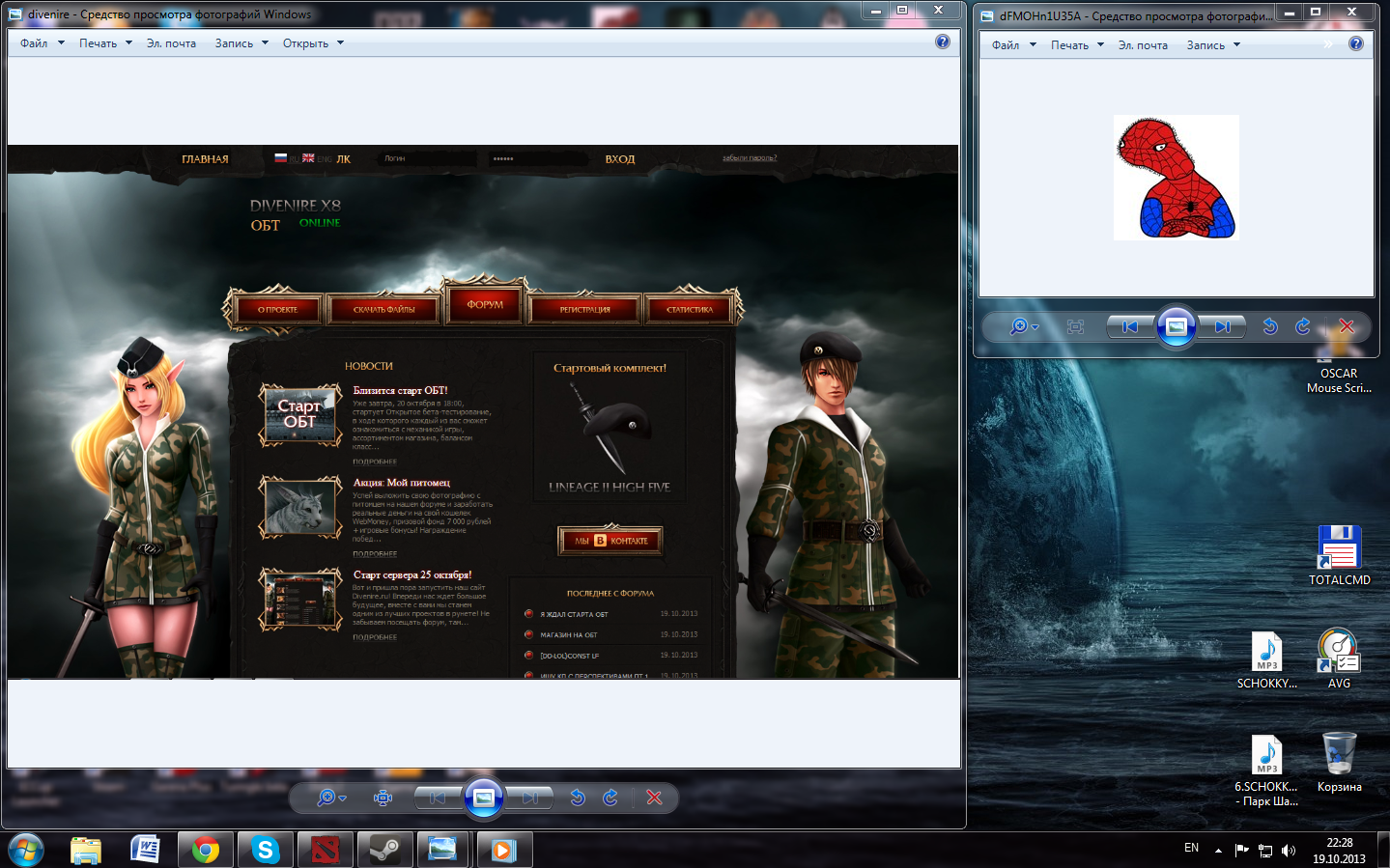Switch to Microsoft Word on the taskbar
The height and width of the screenshot is (868, 1390).
pos(145,850)
